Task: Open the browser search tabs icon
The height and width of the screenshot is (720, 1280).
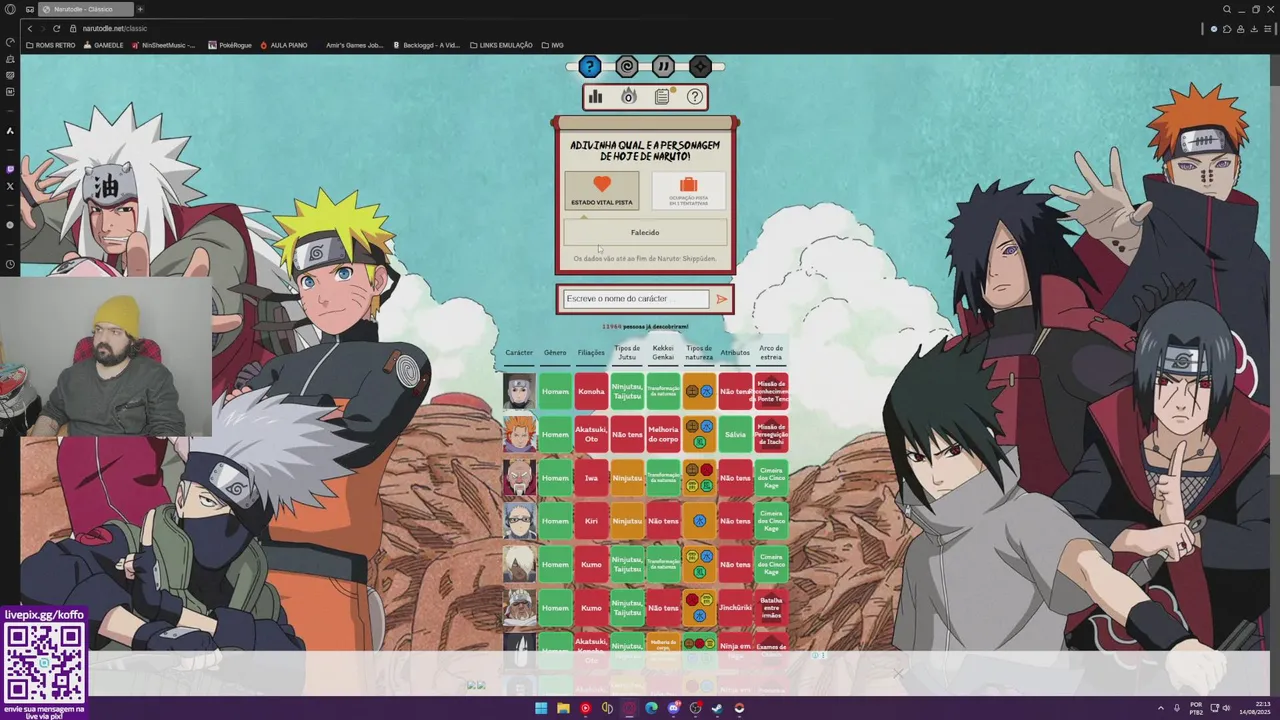Action: tap(1227, 9)
